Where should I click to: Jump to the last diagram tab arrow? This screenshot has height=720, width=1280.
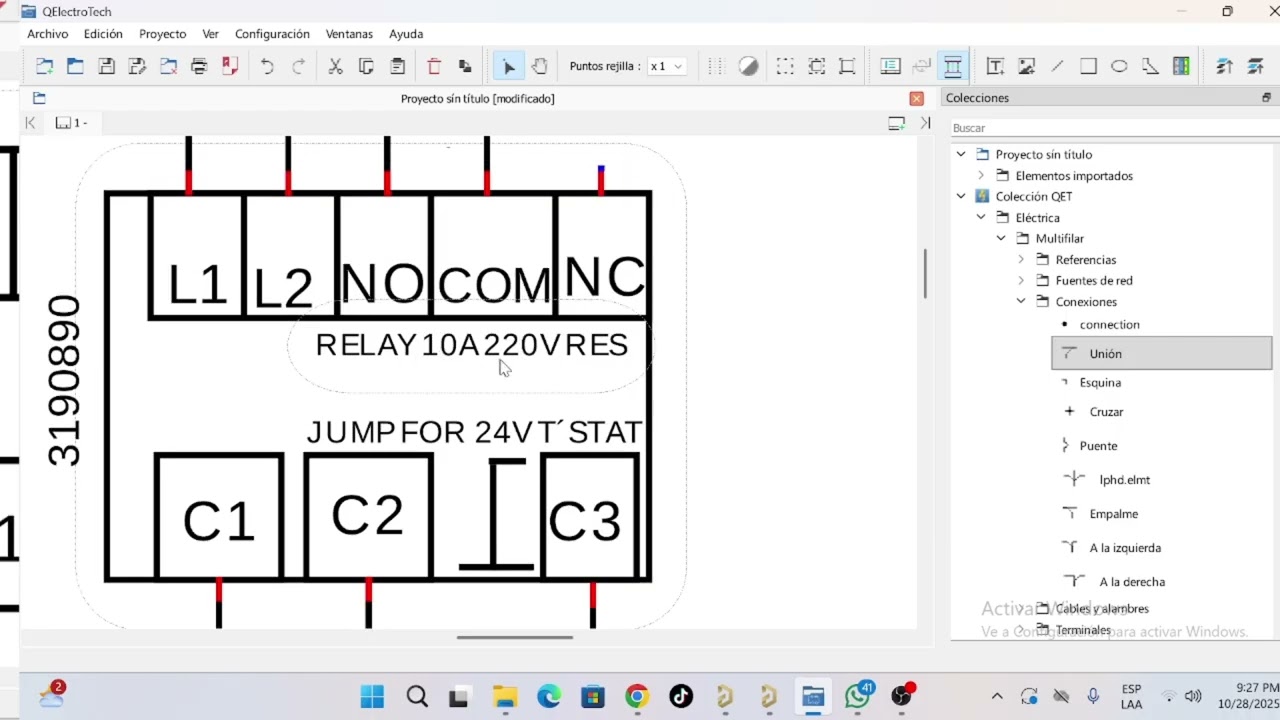click(925, 123)
